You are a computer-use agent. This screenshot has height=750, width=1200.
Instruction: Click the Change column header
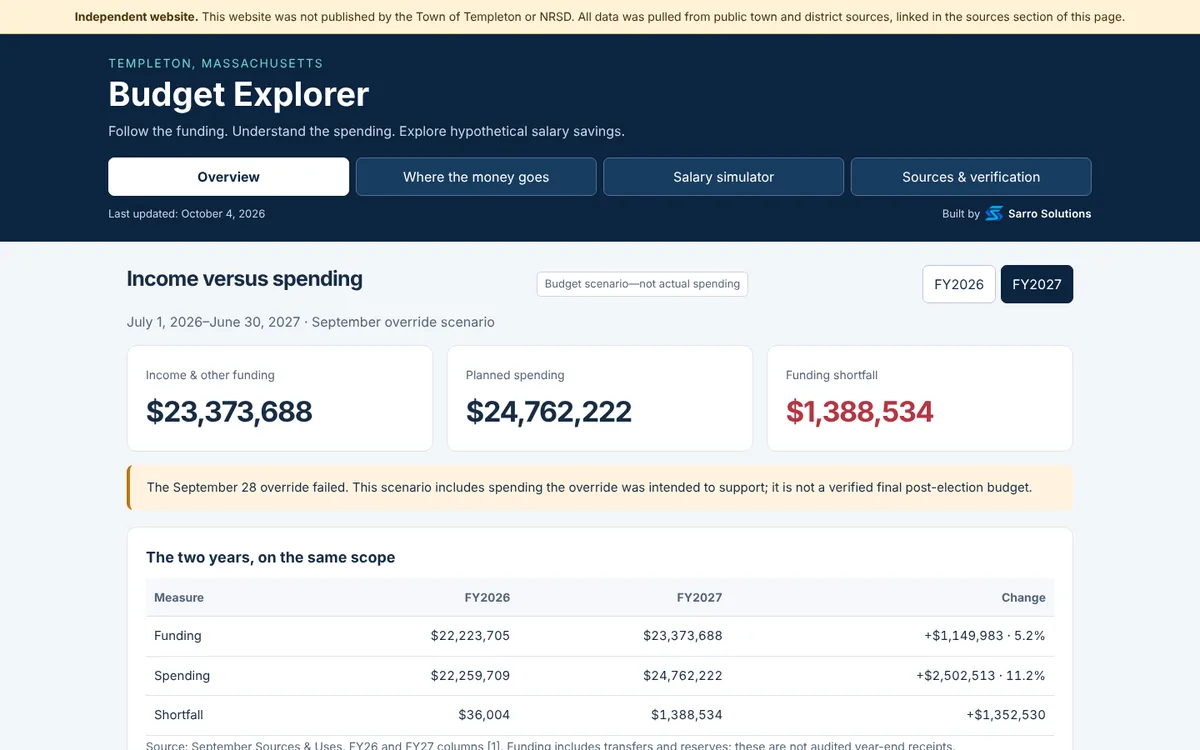pos(1023,598)
